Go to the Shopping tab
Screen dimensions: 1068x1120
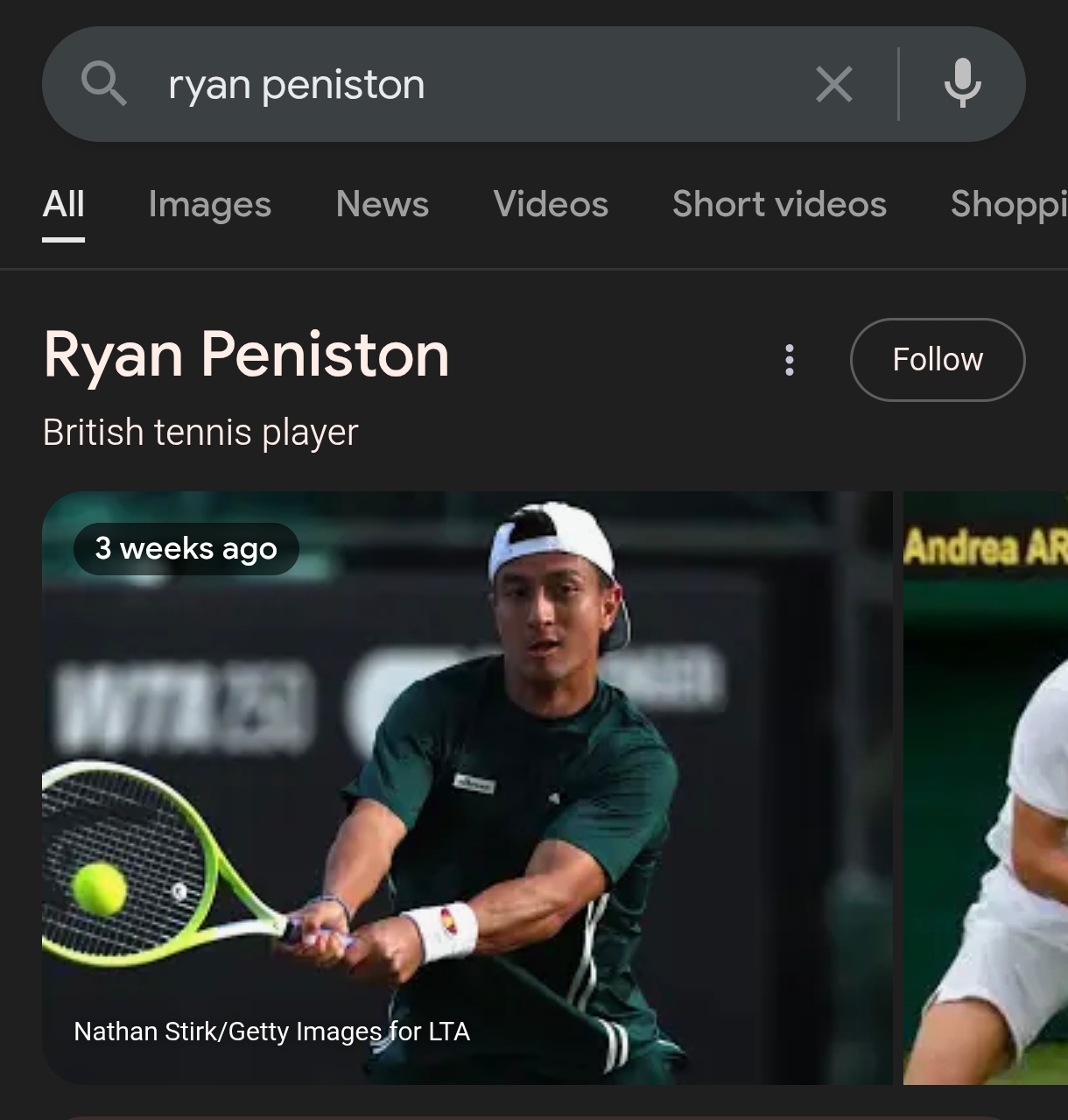tap(1008, 205)
